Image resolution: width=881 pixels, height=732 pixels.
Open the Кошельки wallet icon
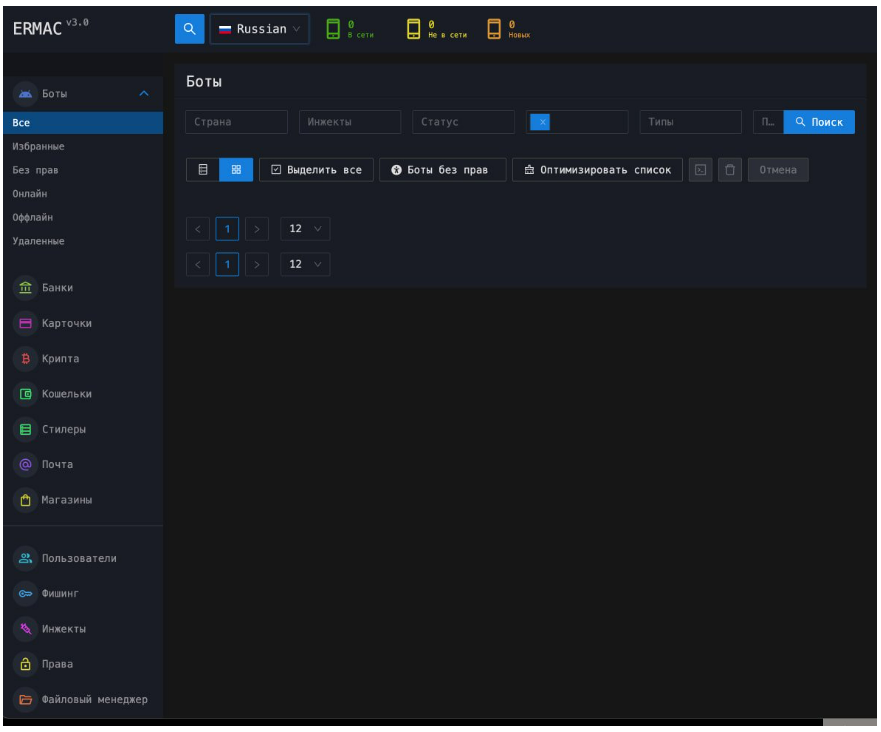pyautogui.click(x=25, y=394)
